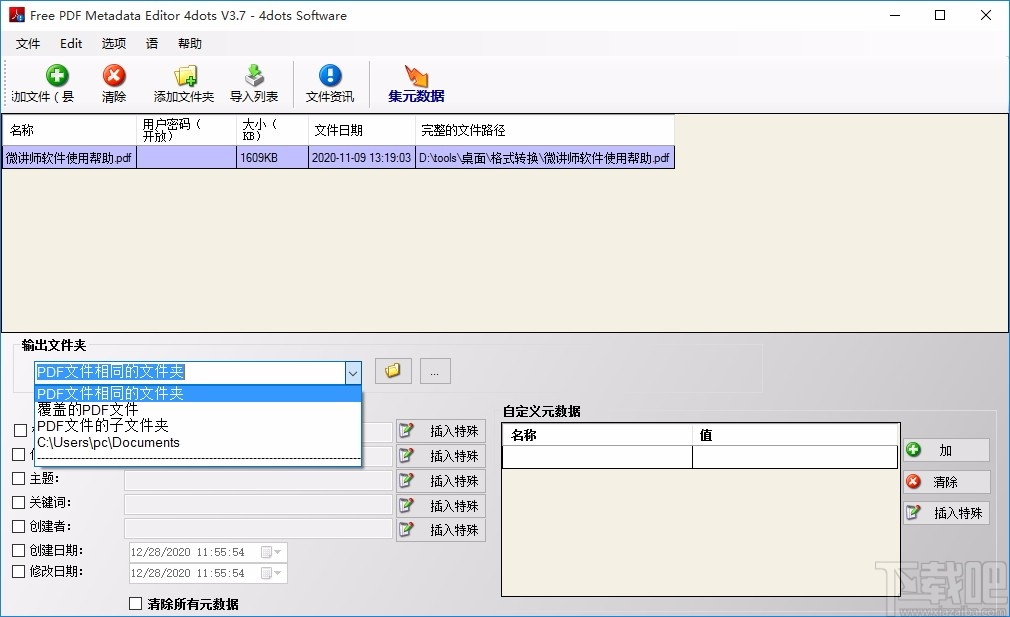This screenshot has height=617, width=1010.
Task: Click the red 清除 clear list icon
Action: coord(113,83)
